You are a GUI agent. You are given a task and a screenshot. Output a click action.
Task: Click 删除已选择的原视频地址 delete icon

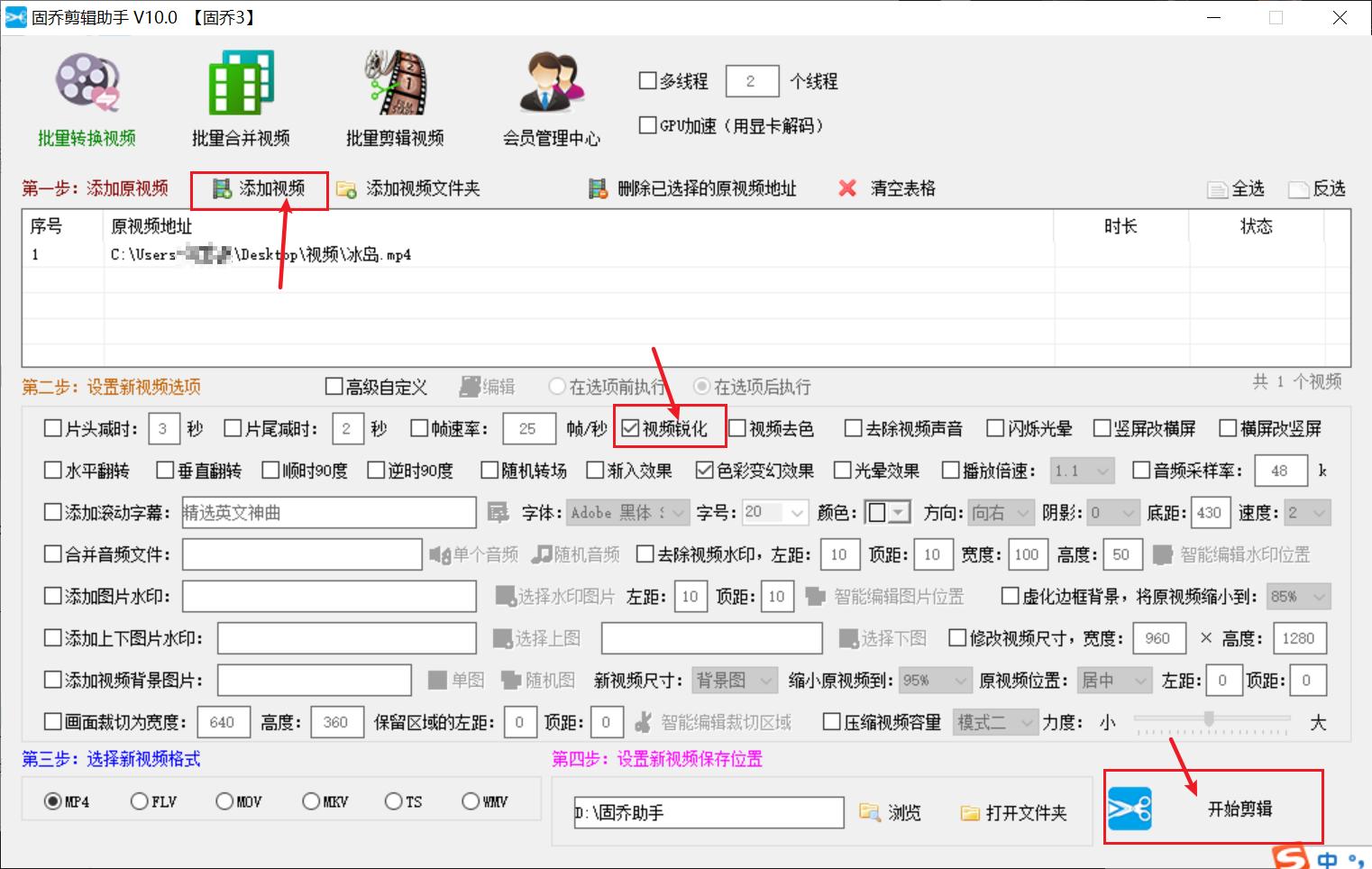[x=596, y=188]
